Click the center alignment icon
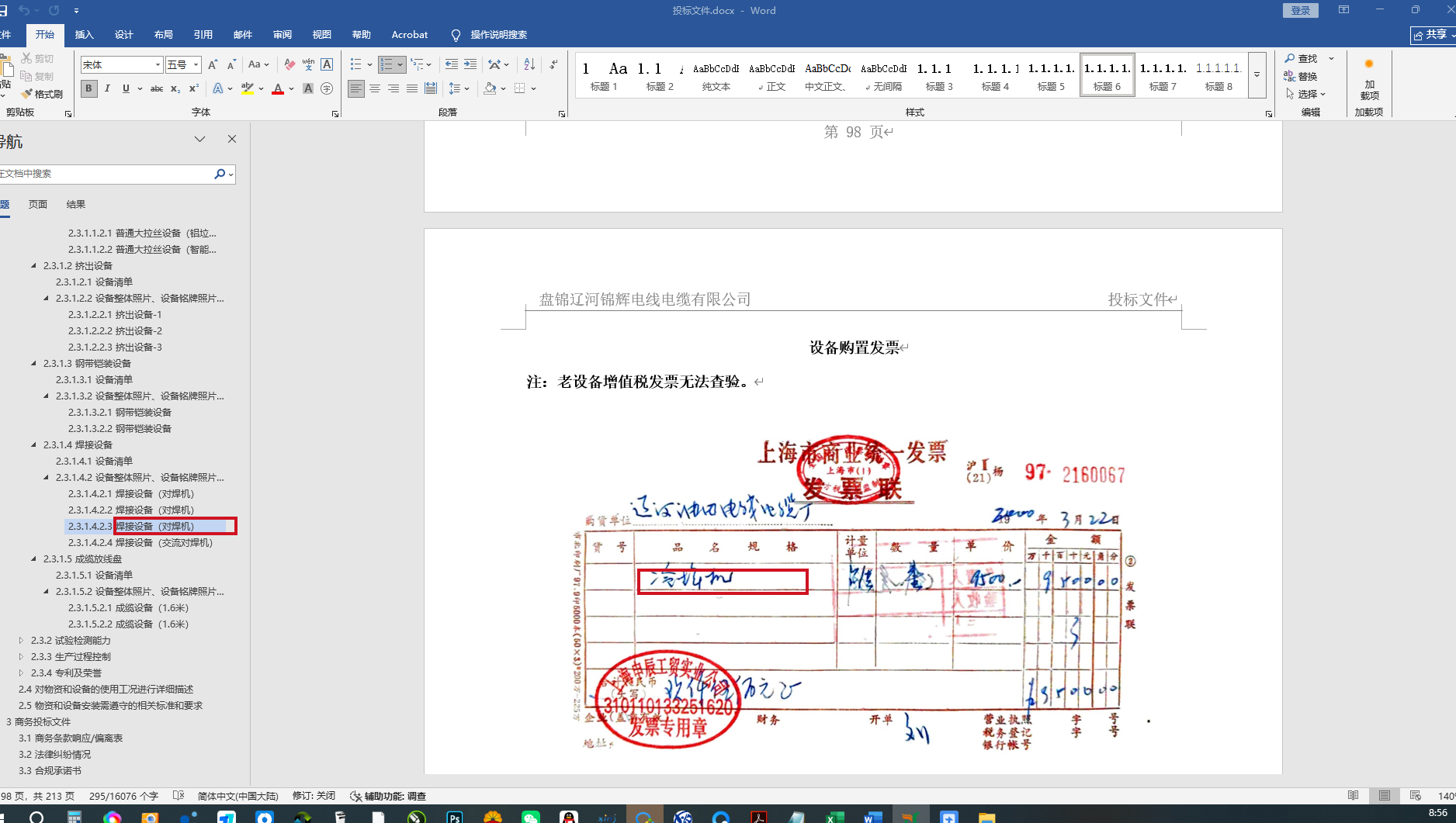1456x823 pixels. [375, 88]
